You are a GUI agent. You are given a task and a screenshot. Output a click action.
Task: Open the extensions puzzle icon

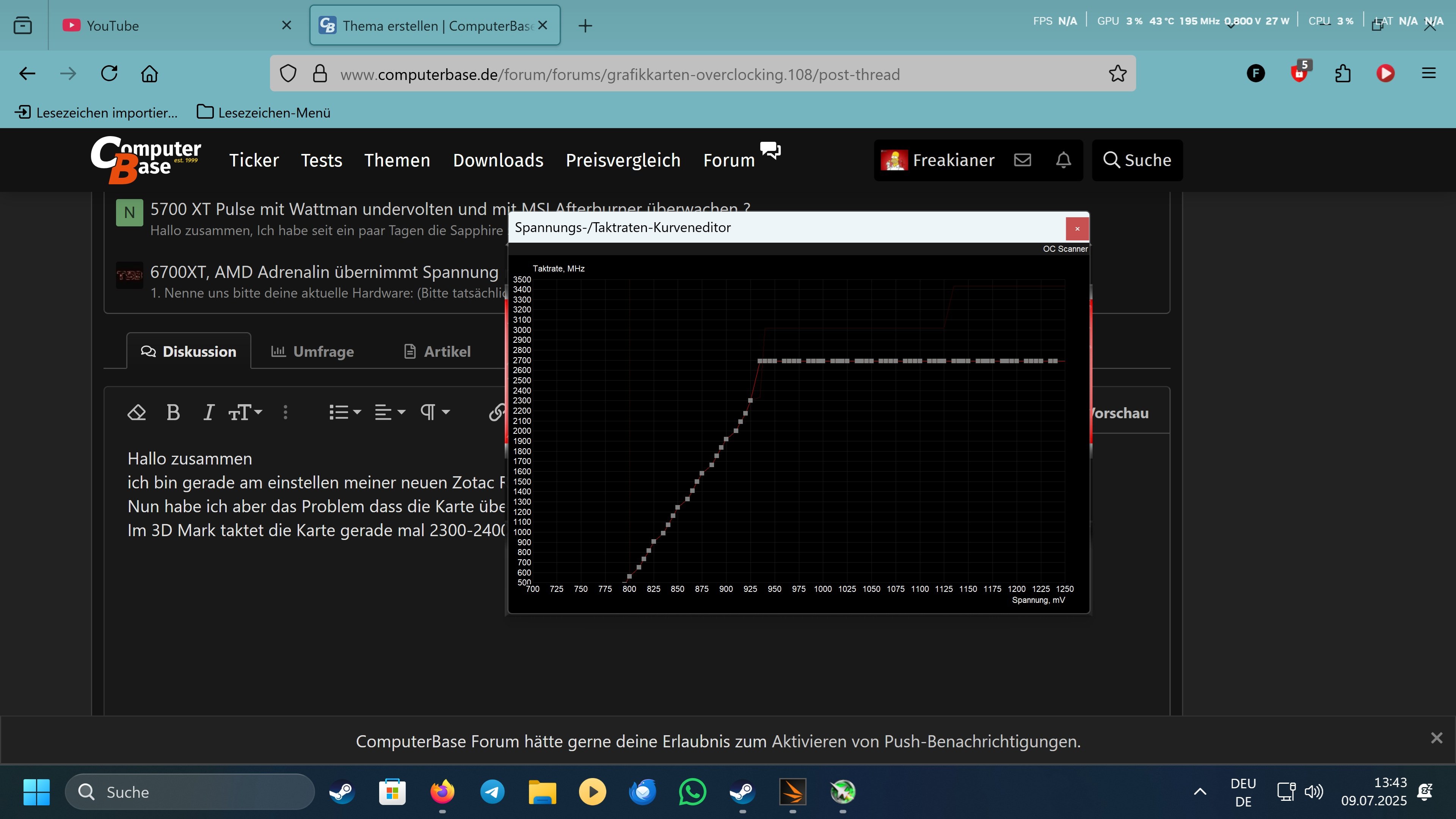(1342, 74)
